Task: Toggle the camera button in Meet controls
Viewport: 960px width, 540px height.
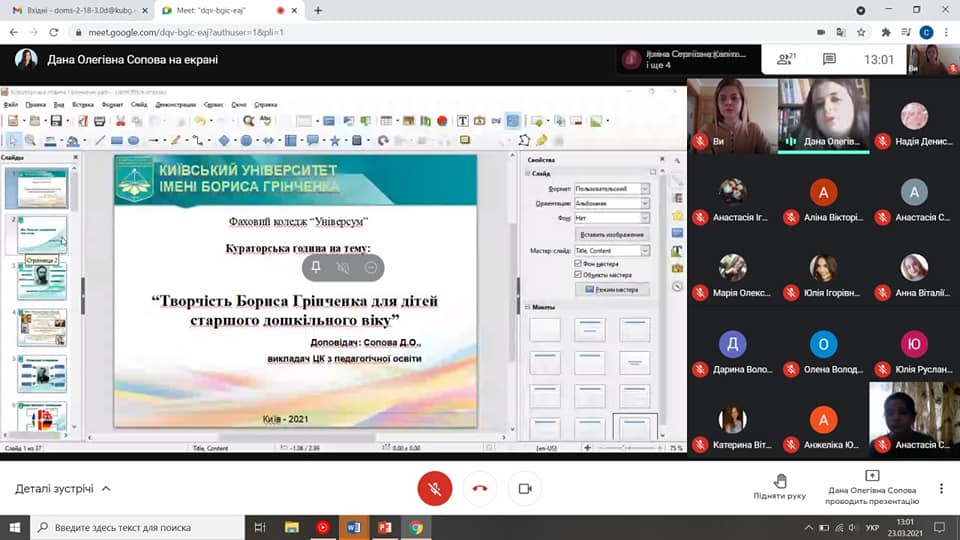Action: [x=524, y=488]
